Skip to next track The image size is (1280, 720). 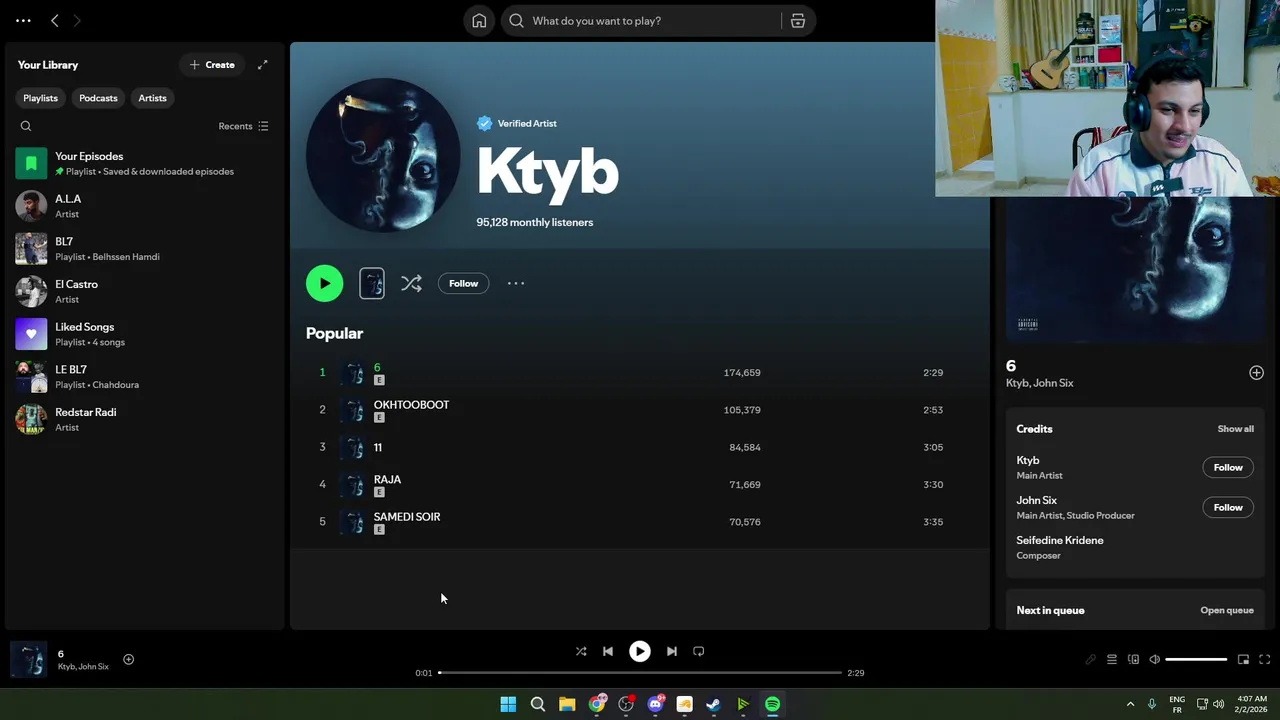click(x=672, y=651)
